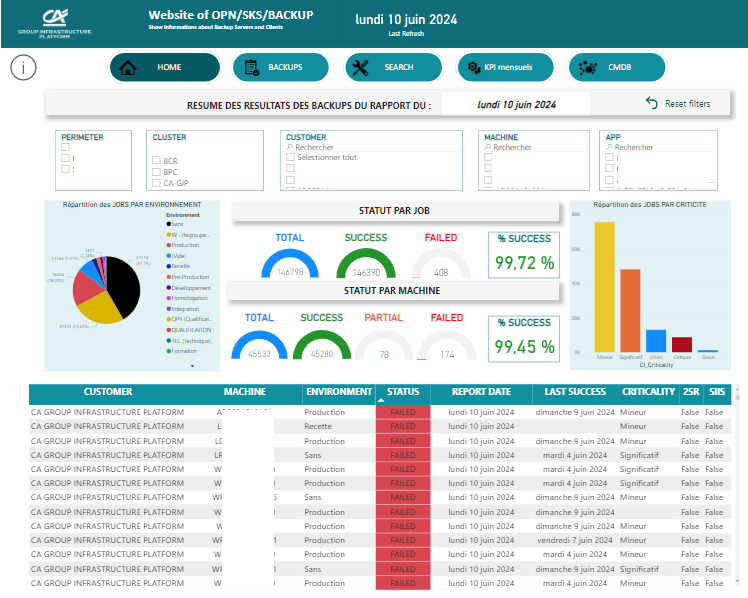Click the MACHINE Rechercher search field
748x598 pixels.
(x=535, y=147)
